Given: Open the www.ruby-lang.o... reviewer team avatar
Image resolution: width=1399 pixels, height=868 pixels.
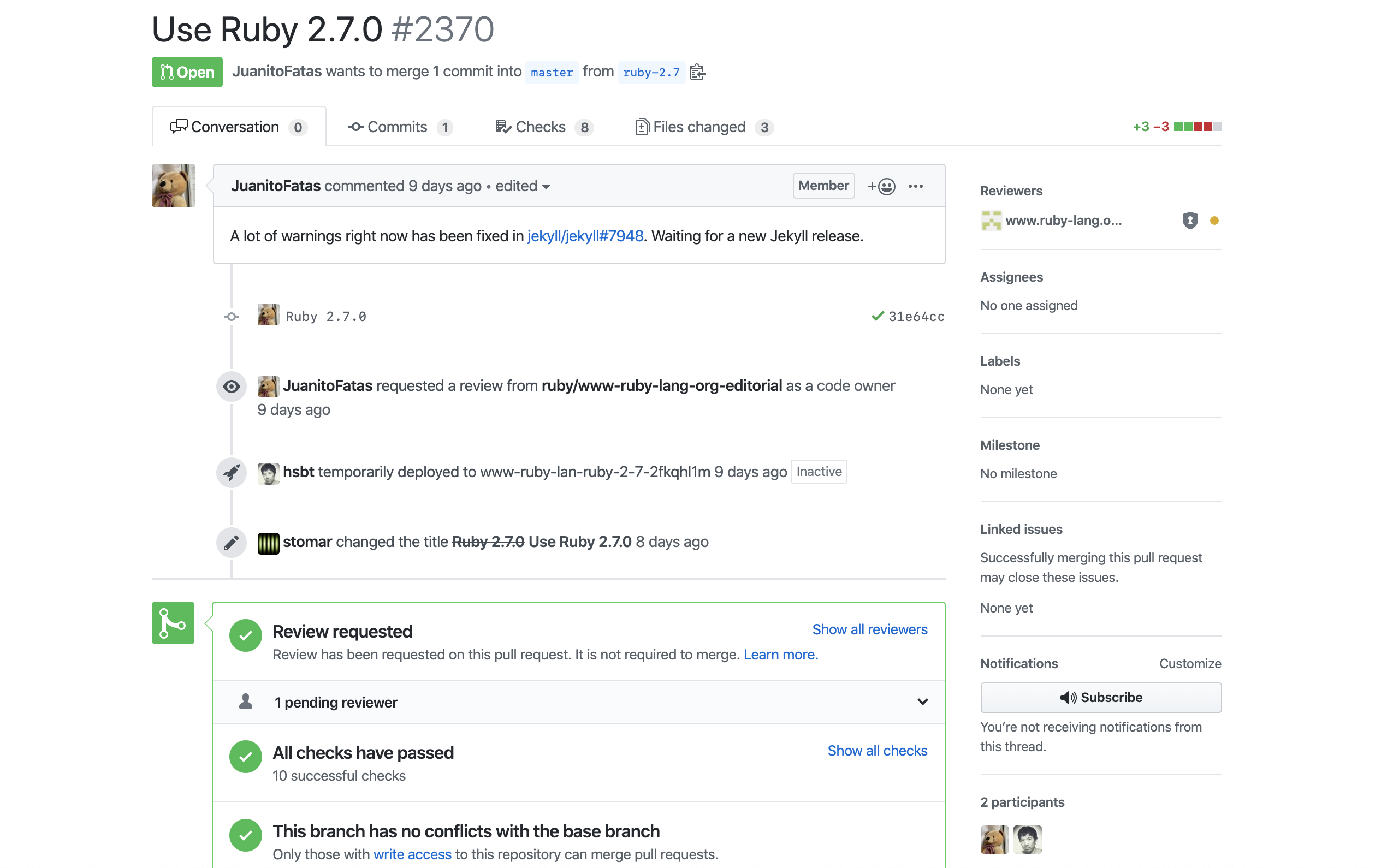Looking at the screenshot, I should pos(991,221).
